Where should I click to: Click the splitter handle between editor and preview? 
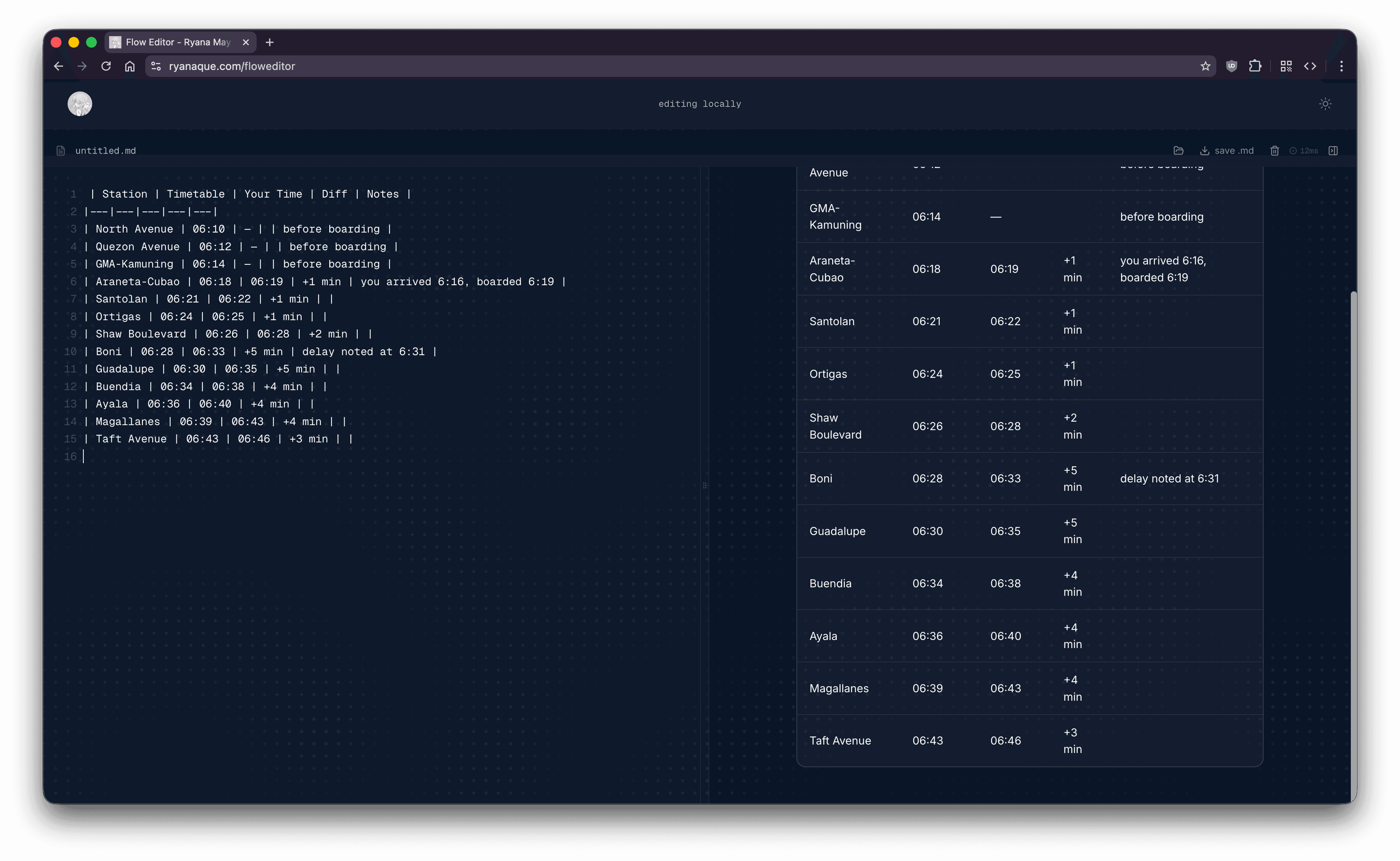tap(704, 486)
